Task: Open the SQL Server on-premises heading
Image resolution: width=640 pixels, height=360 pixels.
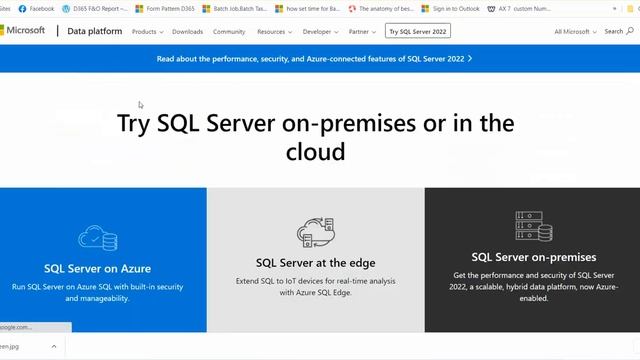Action: (x=534, y=257)
